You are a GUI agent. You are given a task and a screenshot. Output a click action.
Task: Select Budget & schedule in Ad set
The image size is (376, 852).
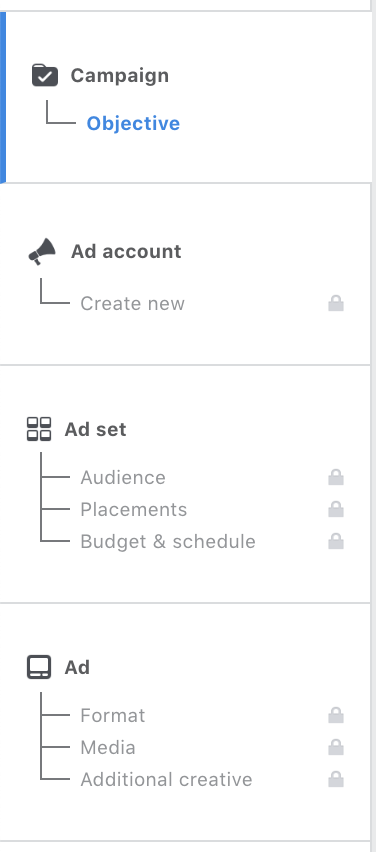168,542
